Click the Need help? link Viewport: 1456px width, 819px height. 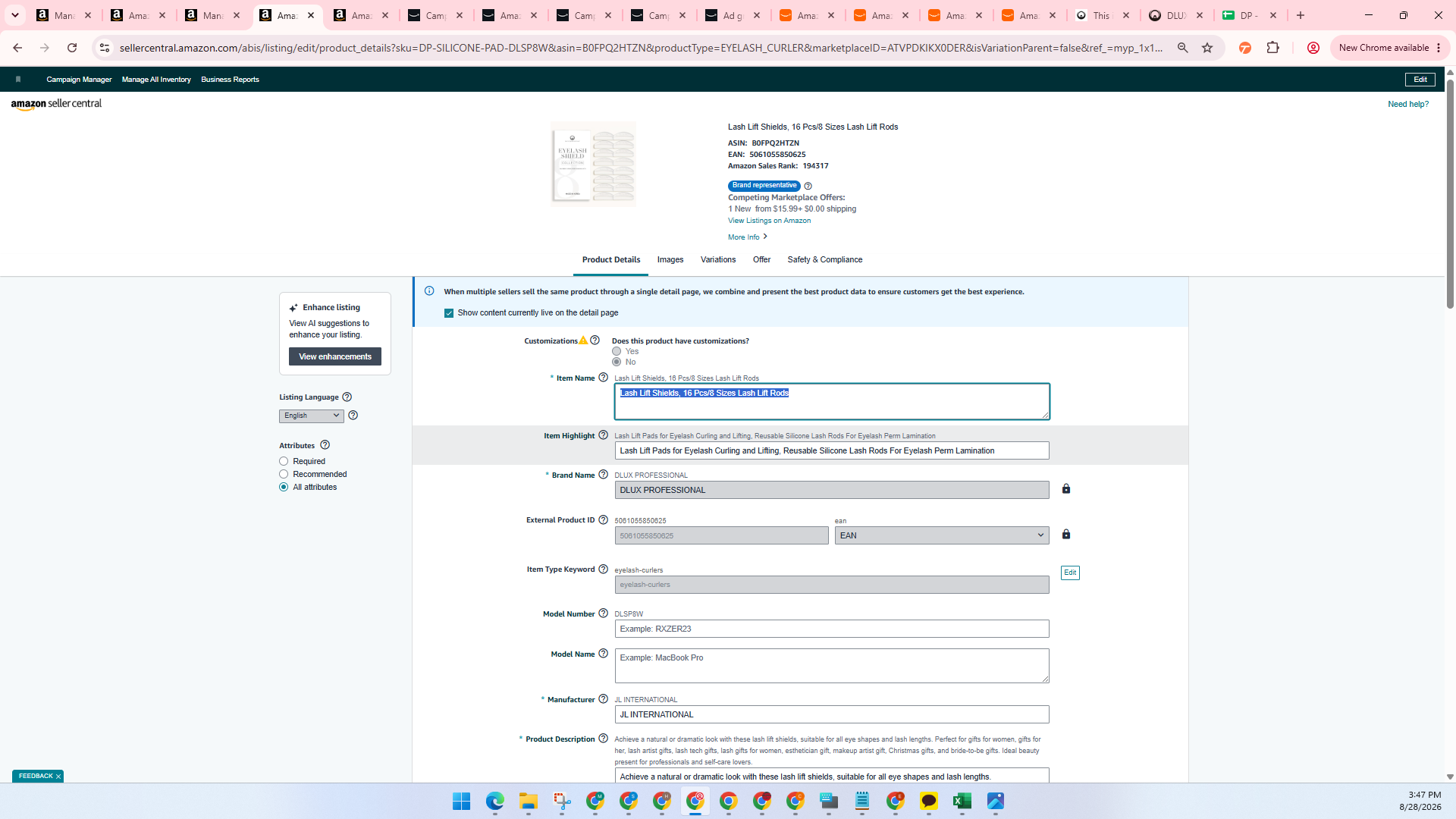click(1407, 105)
